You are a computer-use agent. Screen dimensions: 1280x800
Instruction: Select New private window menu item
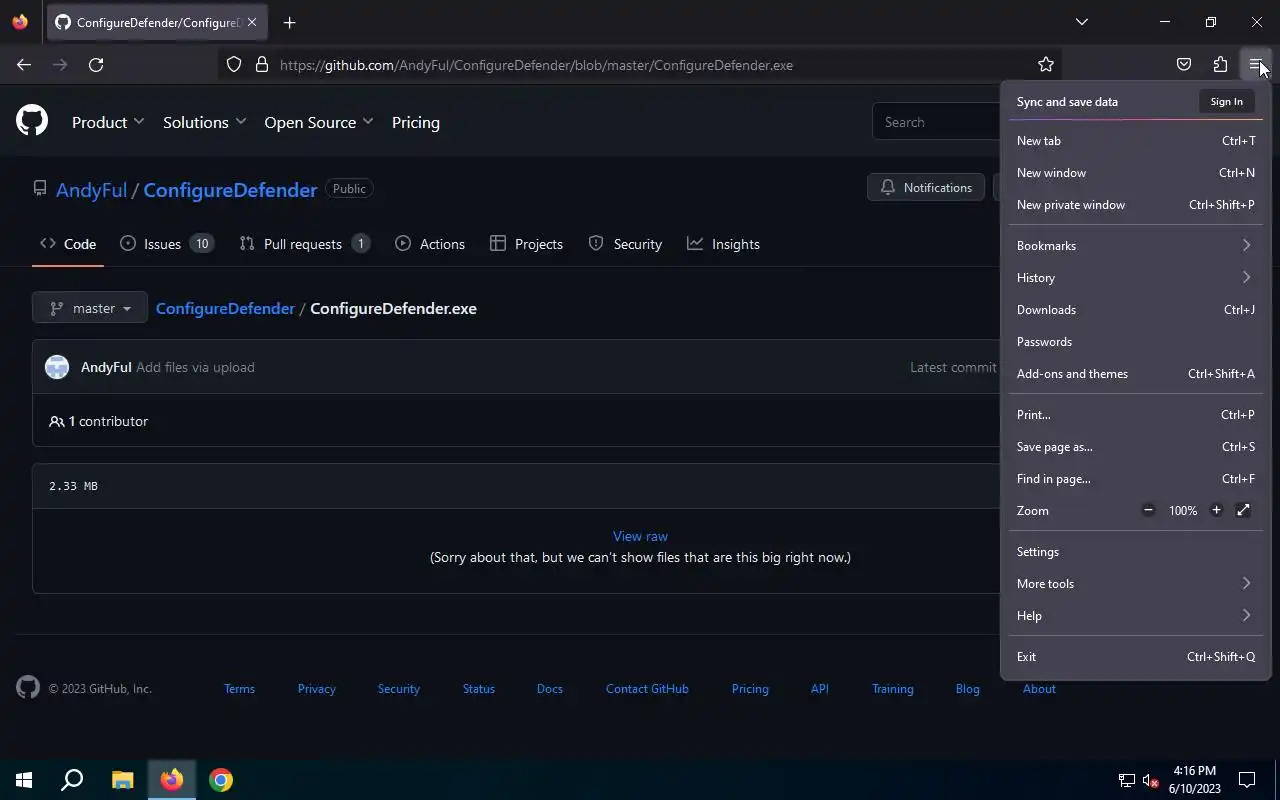(x=1135, y=205)
